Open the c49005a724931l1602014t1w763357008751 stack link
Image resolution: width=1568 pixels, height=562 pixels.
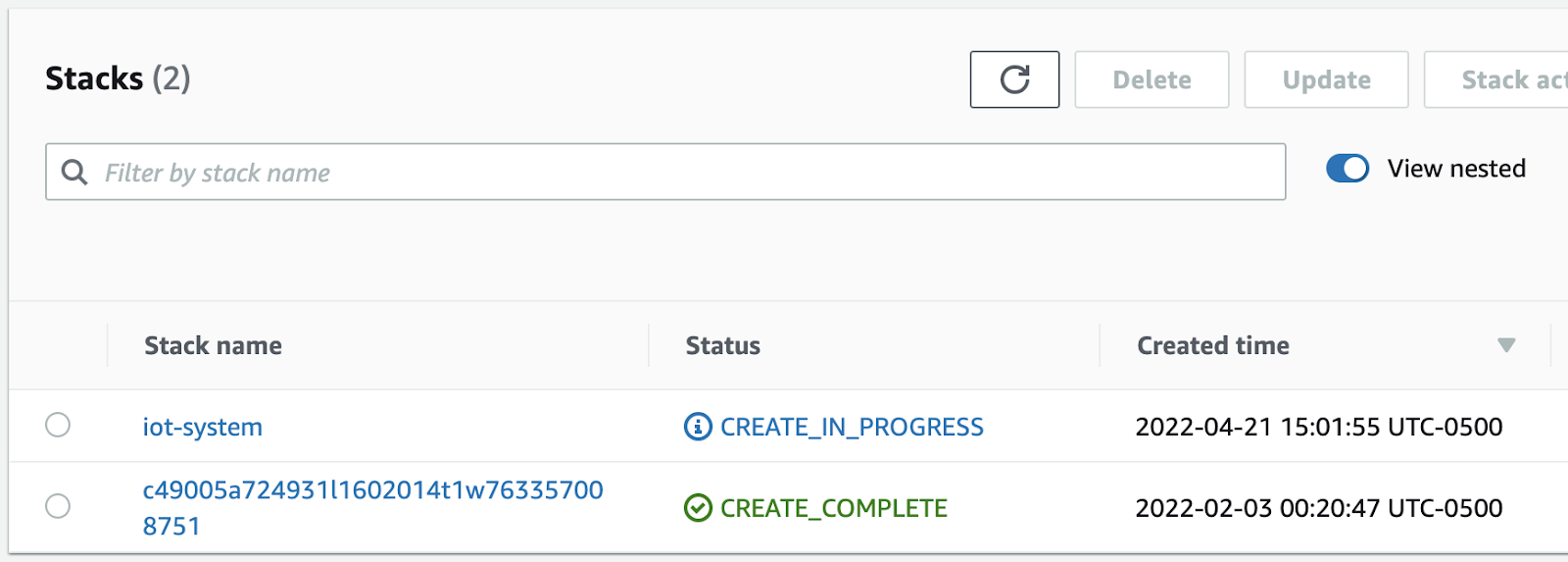point(372,490)
